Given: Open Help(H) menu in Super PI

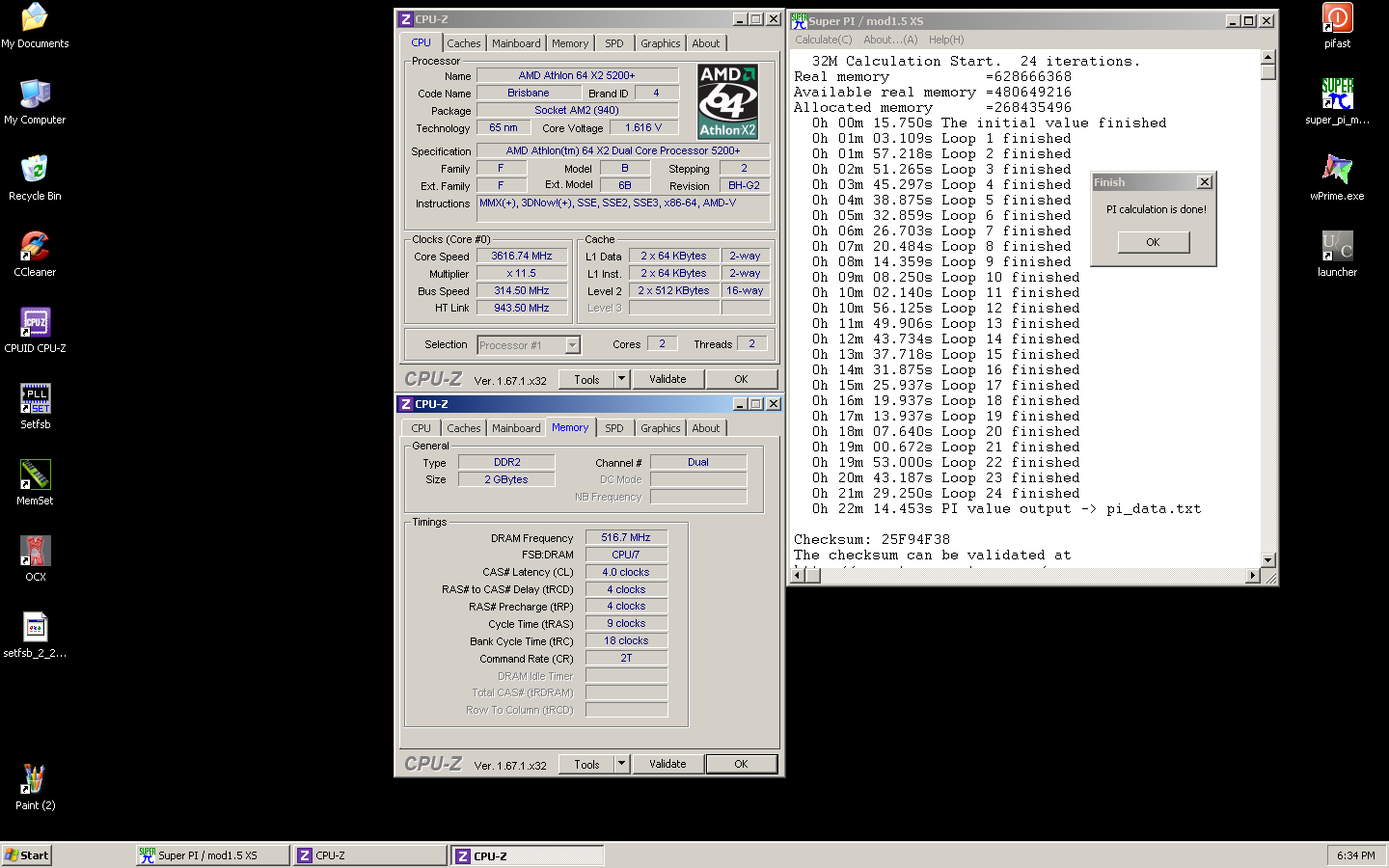Looking at the screenshot, I should coord(946,40).
